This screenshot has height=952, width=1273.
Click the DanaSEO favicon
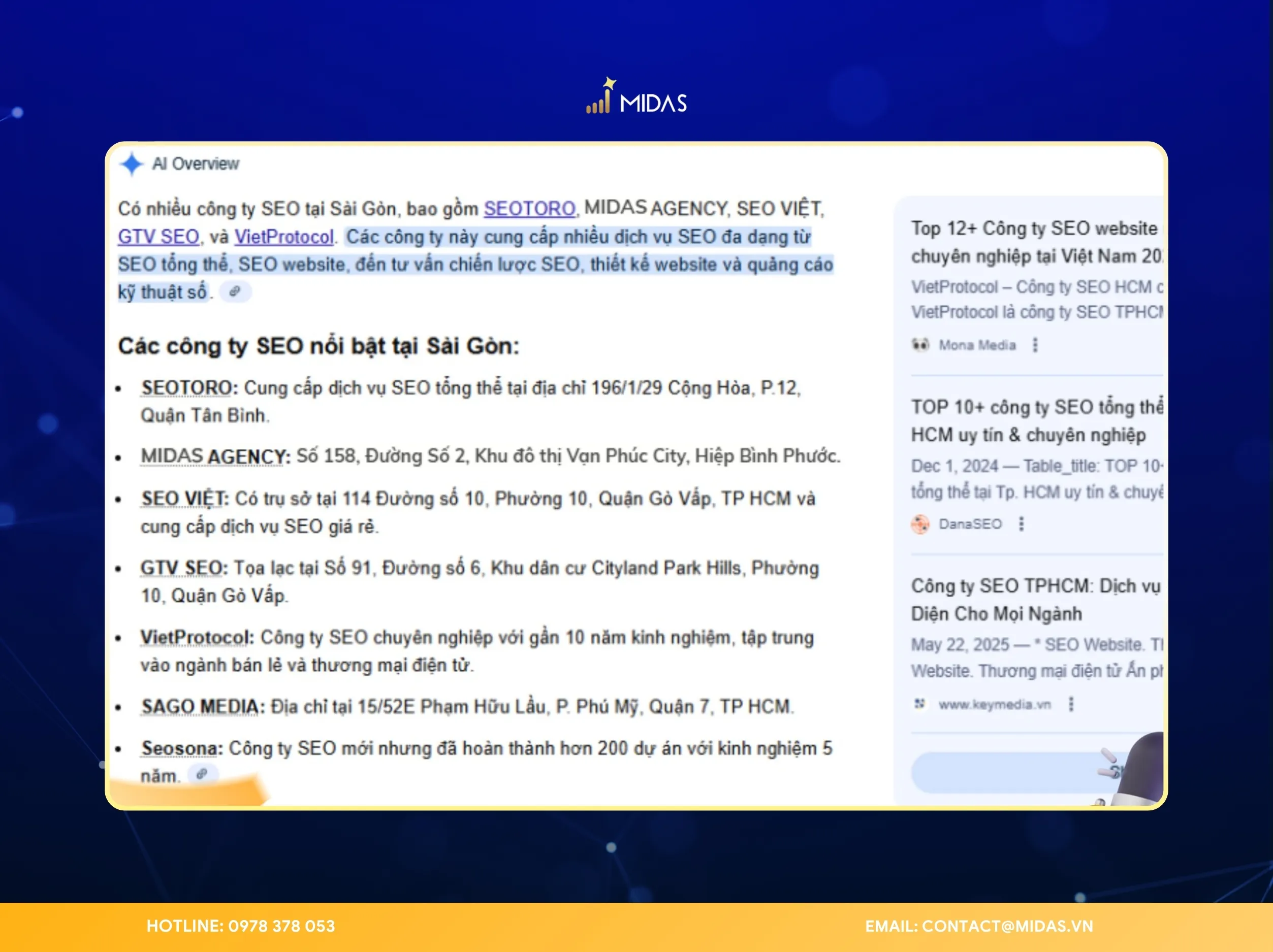pos(921,524)
